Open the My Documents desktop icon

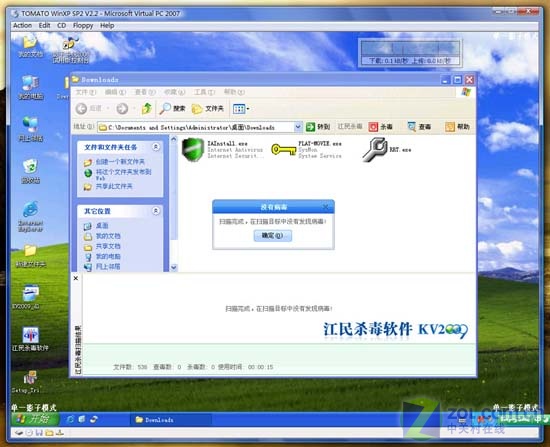point(31,46)
